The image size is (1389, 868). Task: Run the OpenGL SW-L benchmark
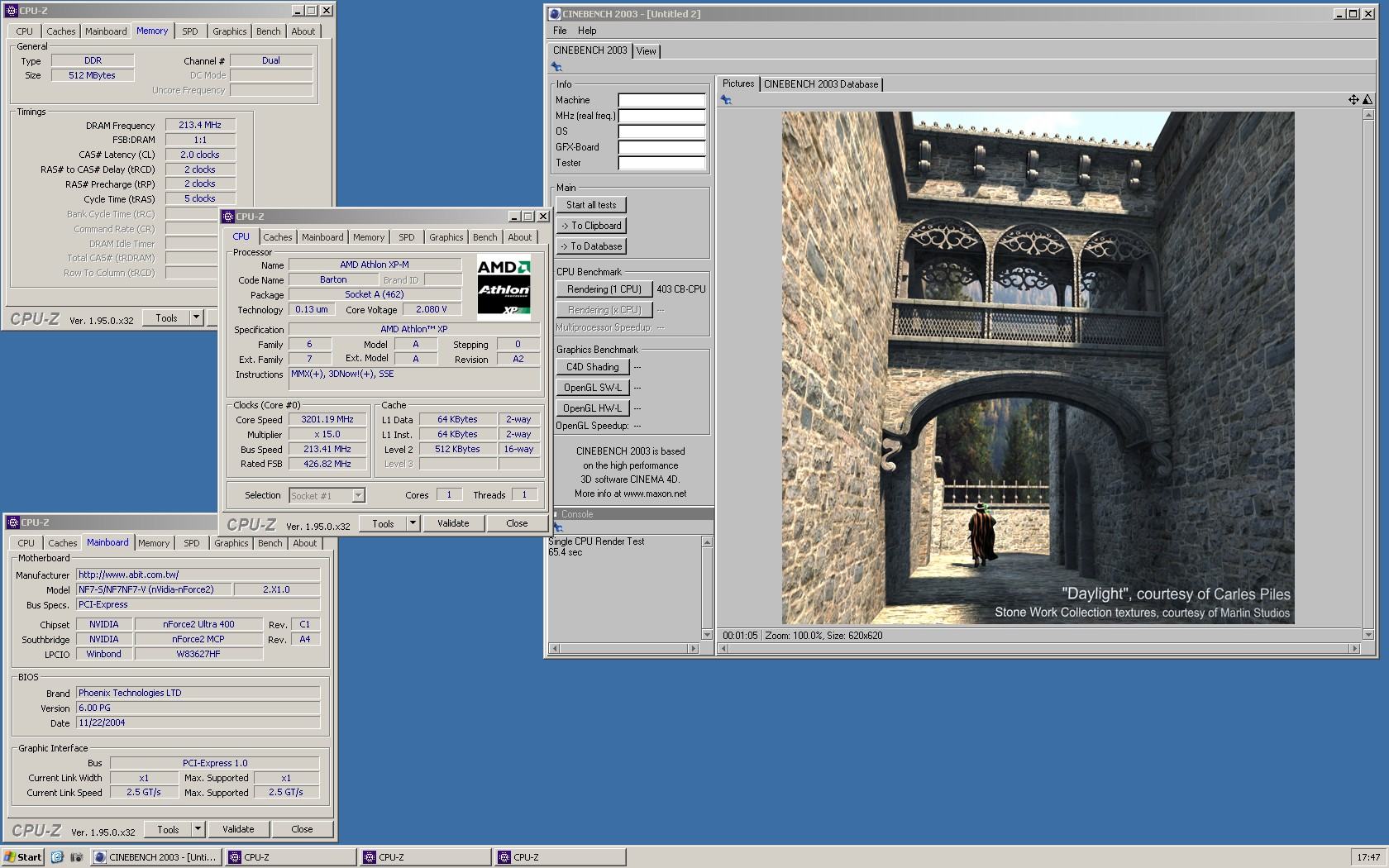[593, 388]
